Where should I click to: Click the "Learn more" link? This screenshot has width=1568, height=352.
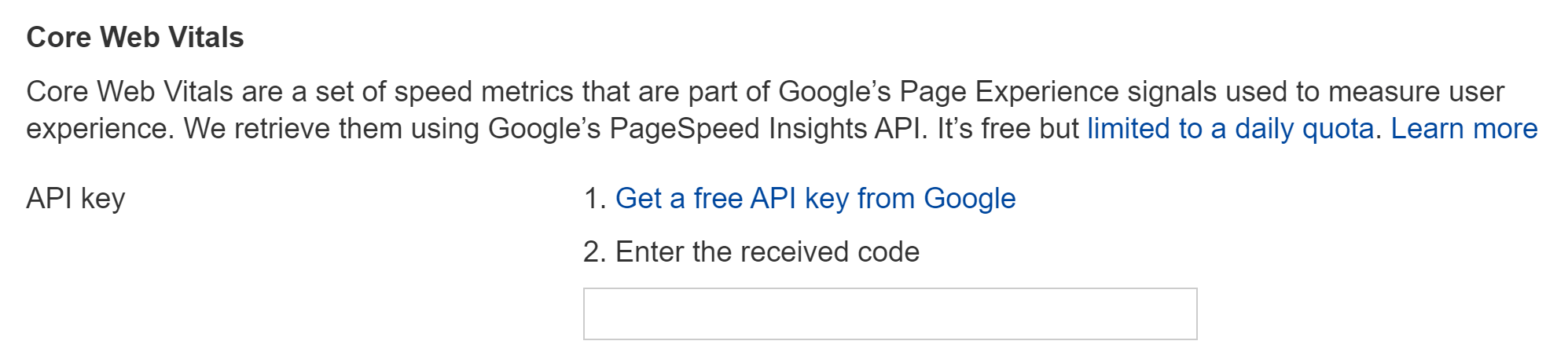(1463, 129)
